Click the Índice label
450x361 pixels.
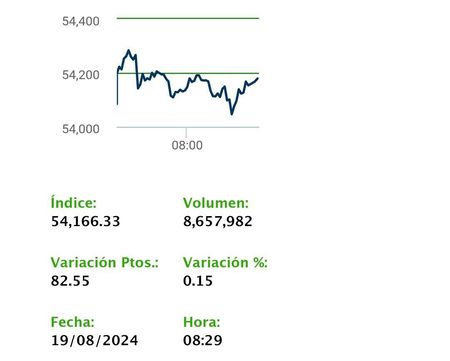(73, 203)
